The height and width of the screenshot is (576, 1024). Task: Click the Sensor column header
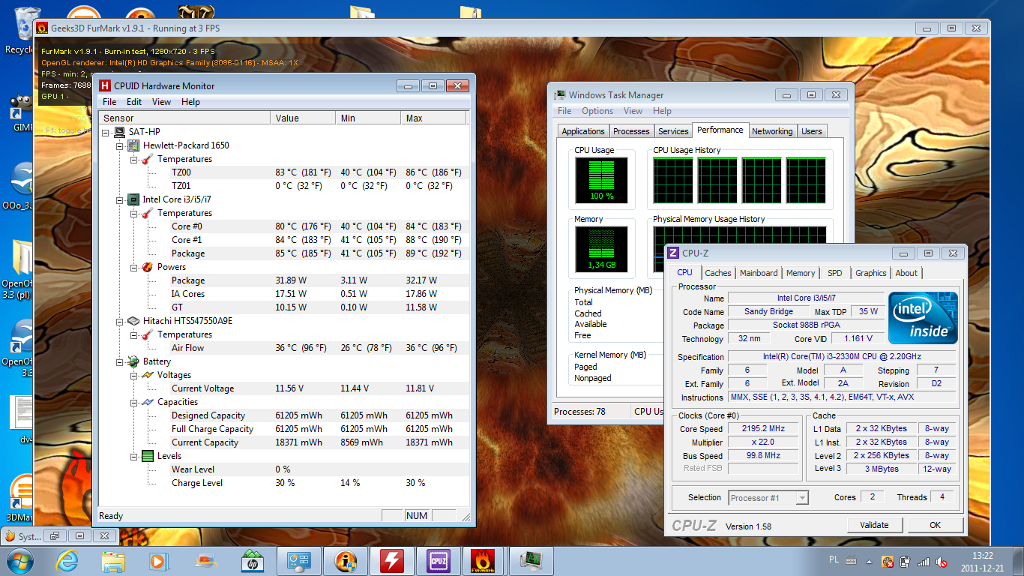[185, 118]
